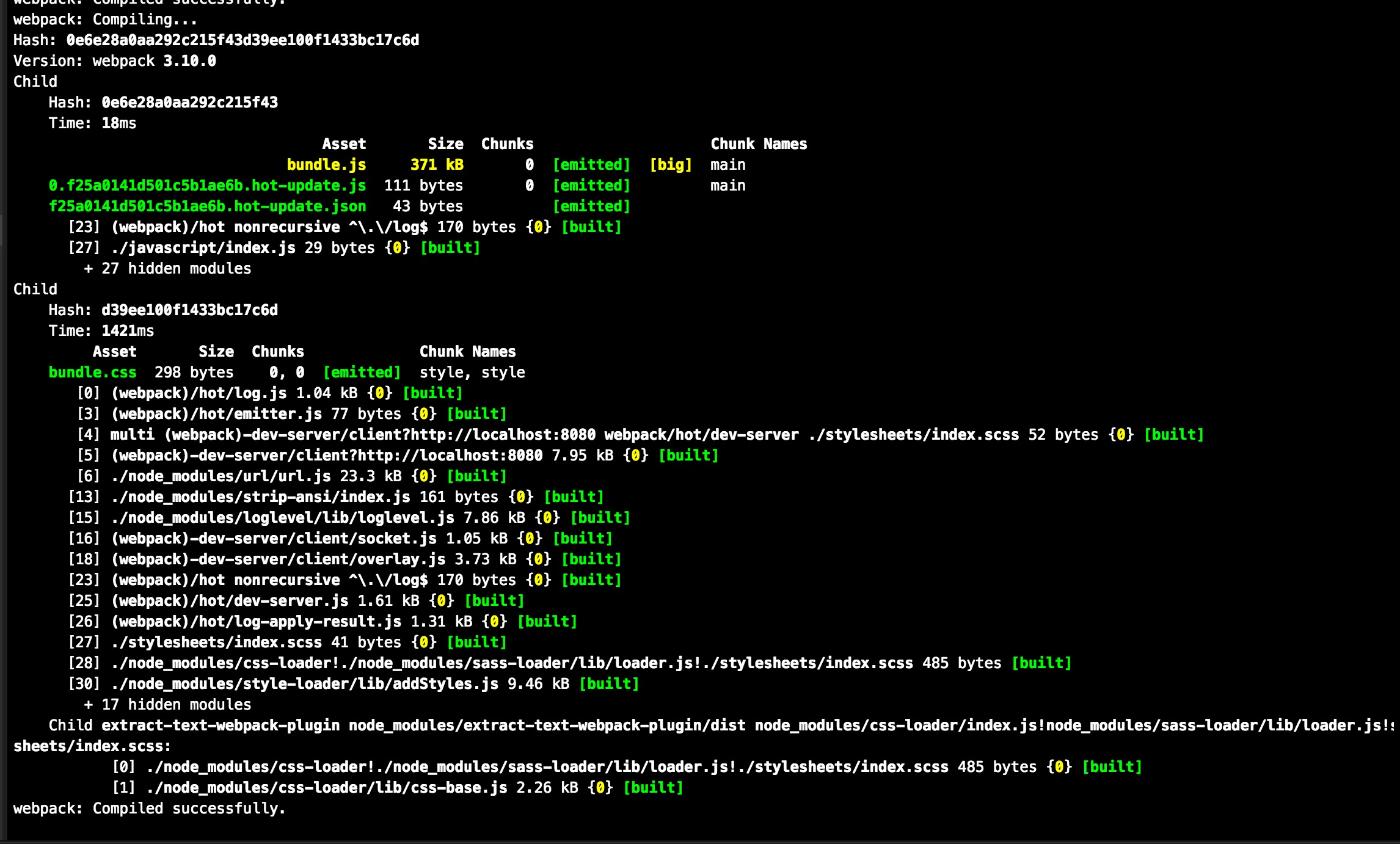
Task: Click ./node_modules/strip-ansi/index.js module path
Action: [261, 497]
